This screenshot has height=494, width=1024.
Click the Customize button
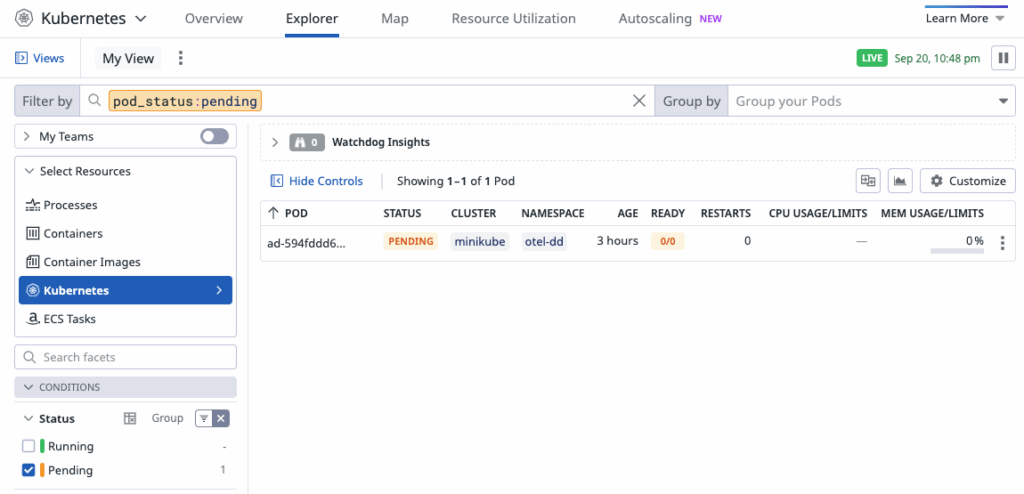click(967, 181)
